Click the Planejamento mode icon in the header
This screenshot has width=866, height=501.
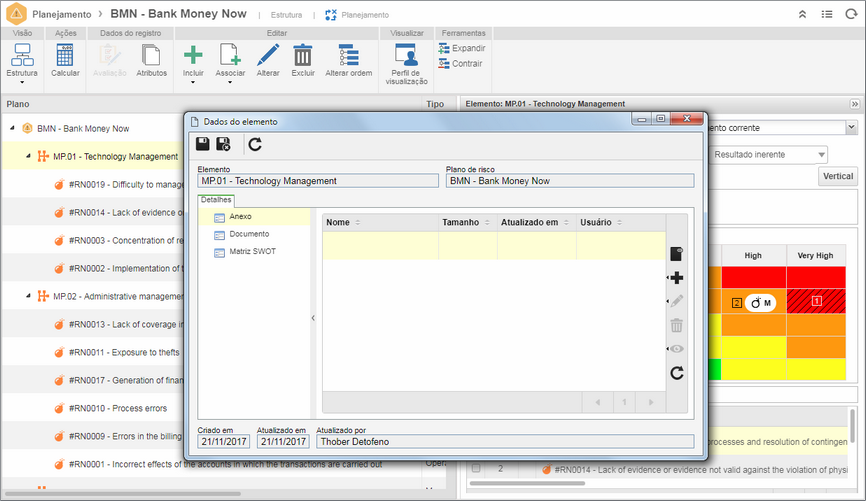pyautogui.click(x=330, y=15)
